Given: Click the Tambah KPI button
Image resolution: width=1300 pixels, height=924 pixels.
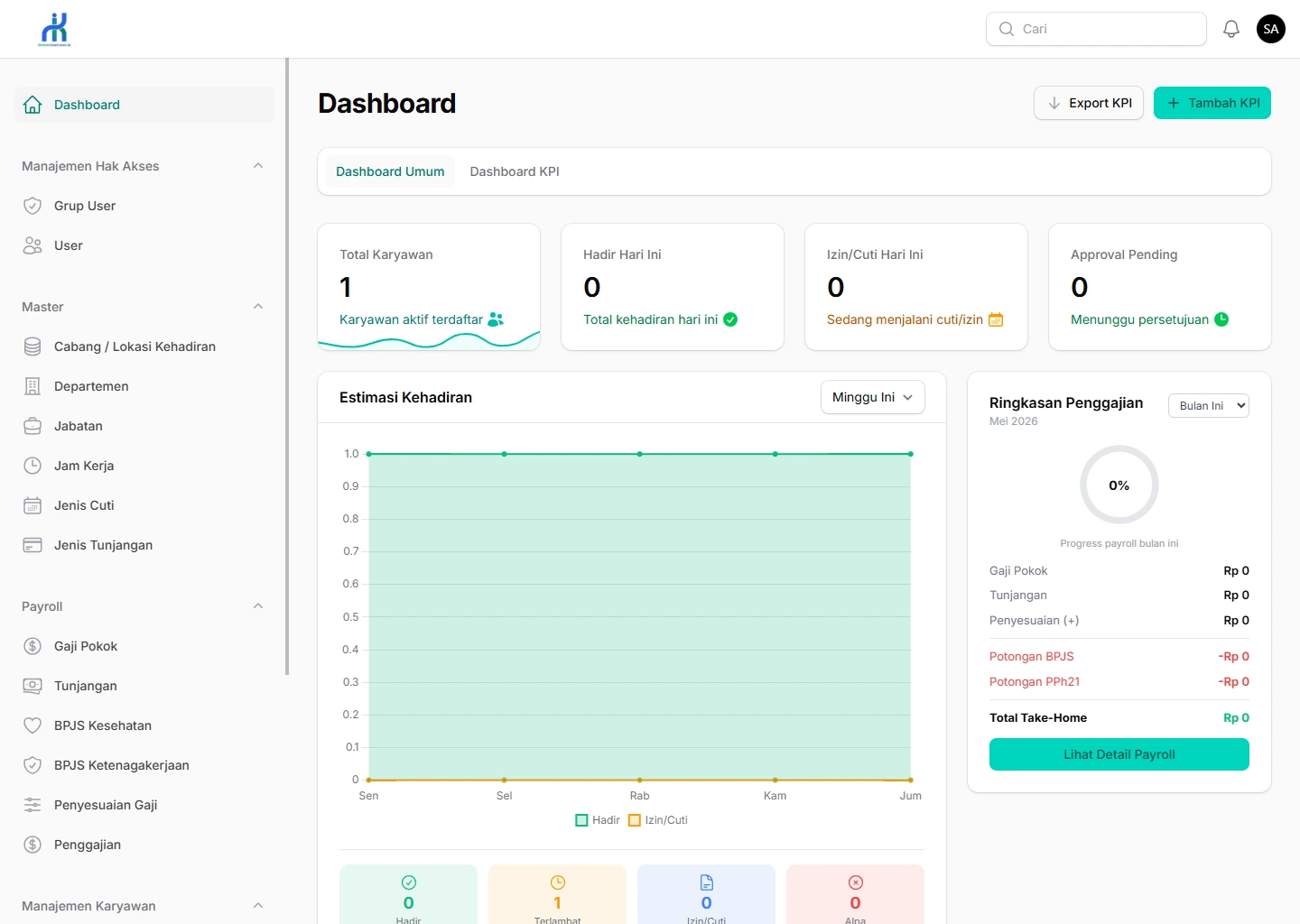Looking at the screenshot, I should click(x=1212, y=103).
